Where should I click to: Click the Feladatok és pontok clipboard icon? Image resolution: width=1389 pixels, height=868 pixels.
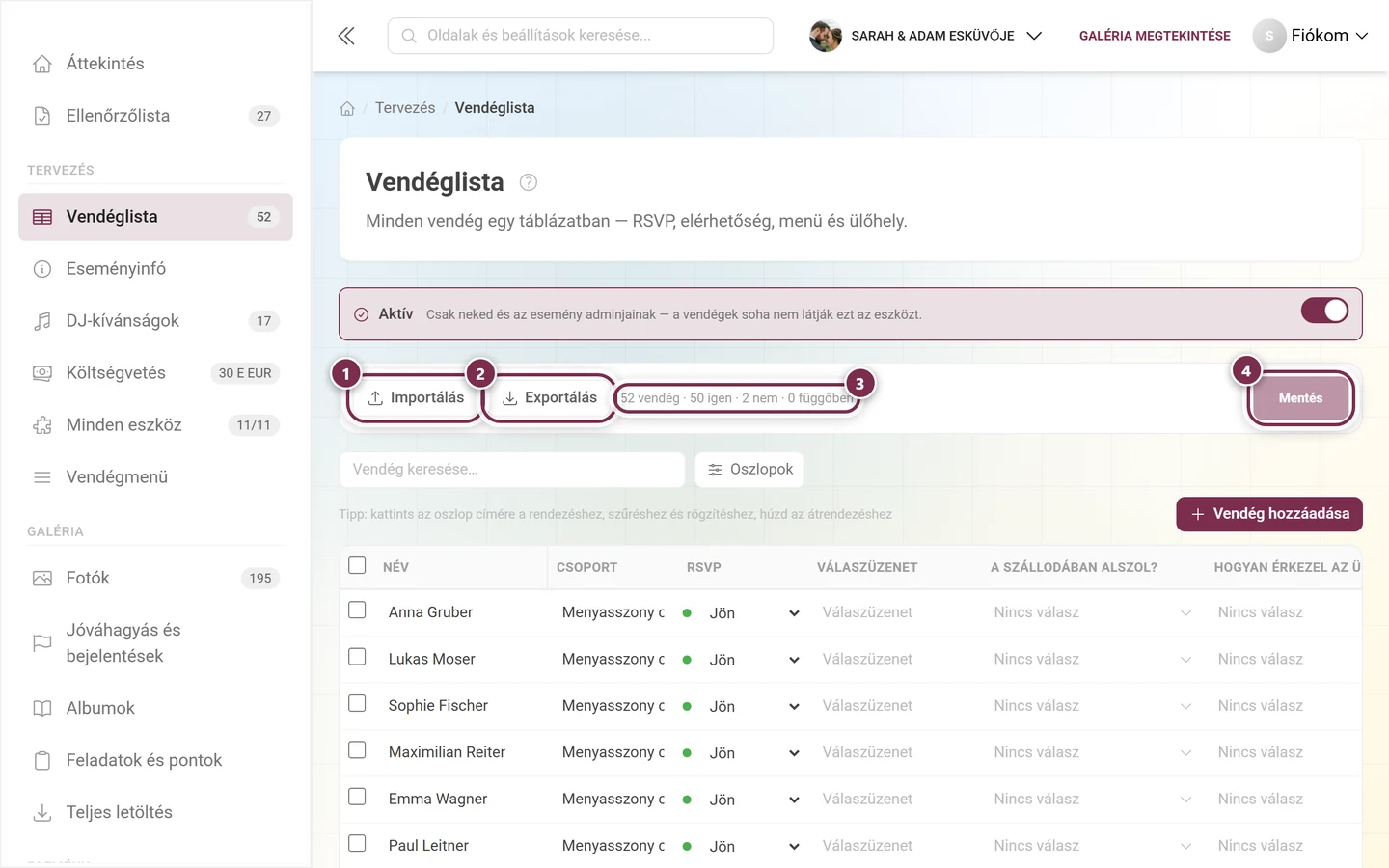click(x=42, y=761)
